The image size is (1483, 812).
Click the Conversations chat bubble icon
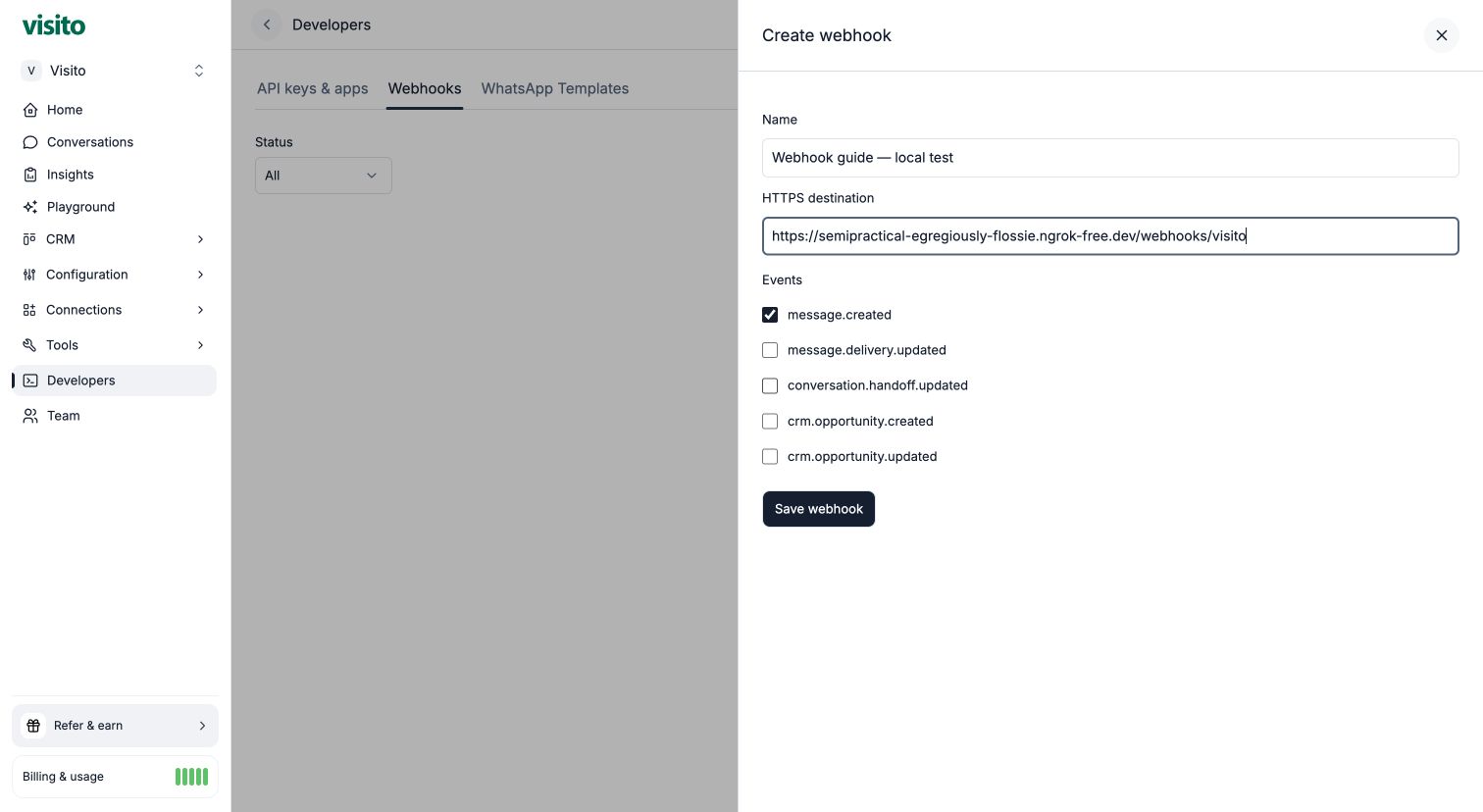30,142
